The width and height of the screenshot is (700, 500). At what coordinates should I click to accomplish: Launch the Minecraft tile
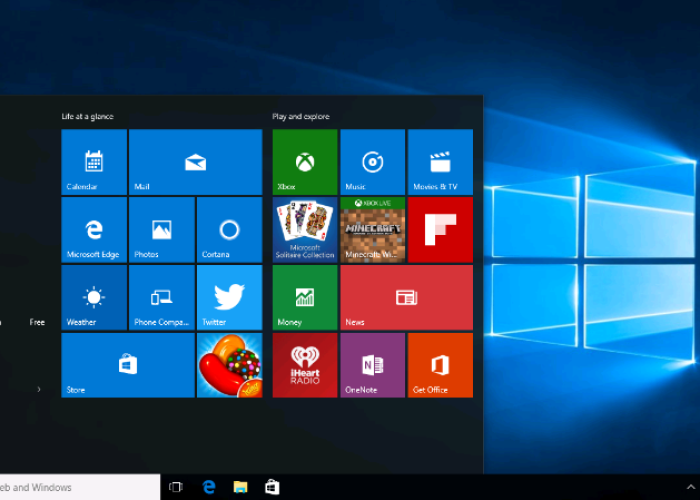click(373, 230)
